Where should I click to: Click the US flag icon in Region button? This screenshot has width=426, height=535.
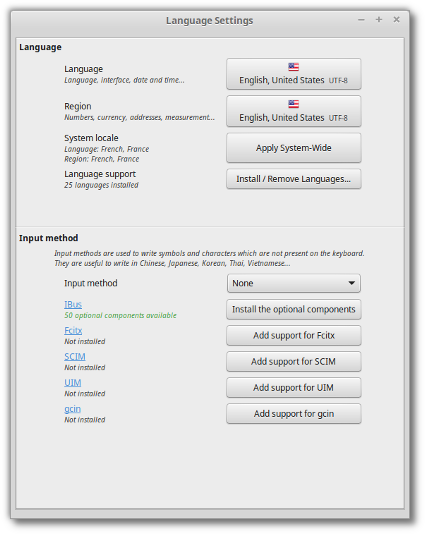(x=293, y=104)
